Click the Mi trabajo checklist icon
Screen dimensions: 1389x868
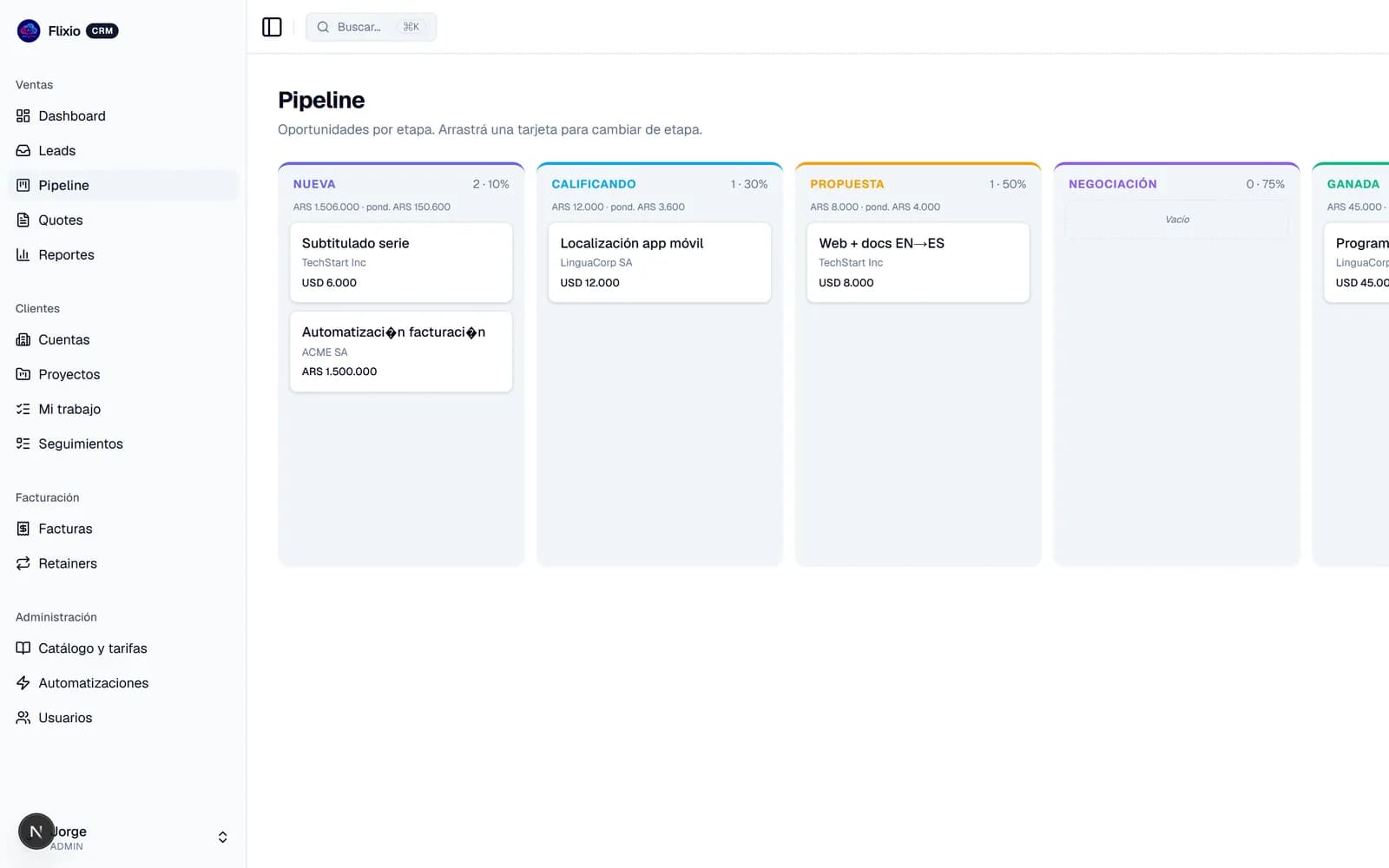click(x=23, y=409)
